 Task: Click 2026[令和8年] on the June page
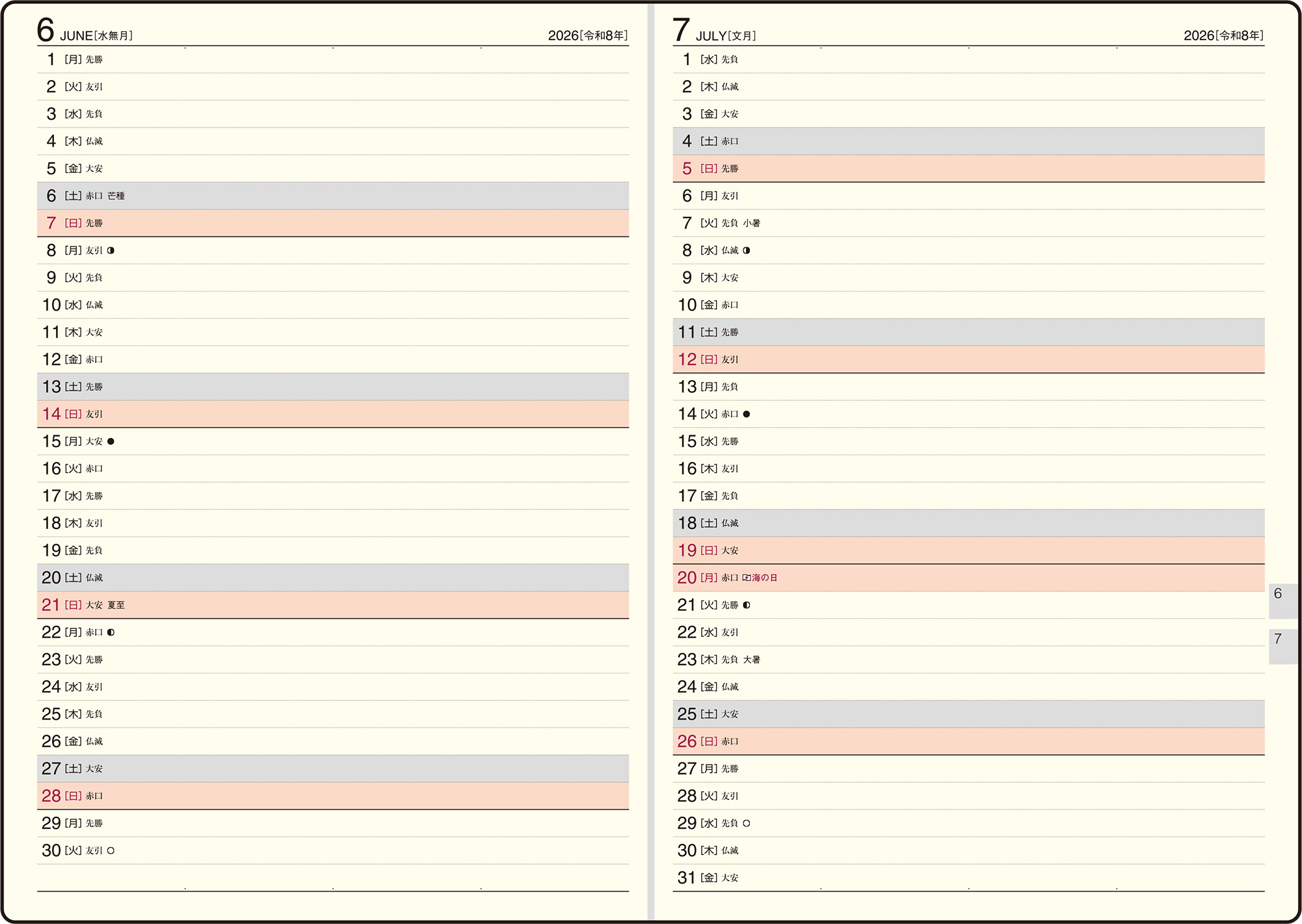[x=588, y=36]
